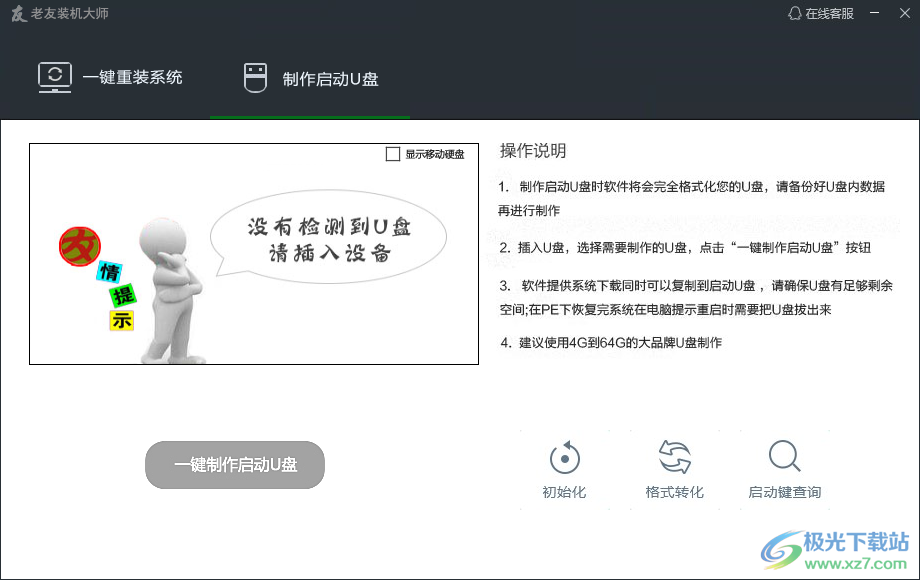Close the 老友装机大师 window
Image resolution: width=920 pixels, height=580 pixels.
tap(905, 13)
